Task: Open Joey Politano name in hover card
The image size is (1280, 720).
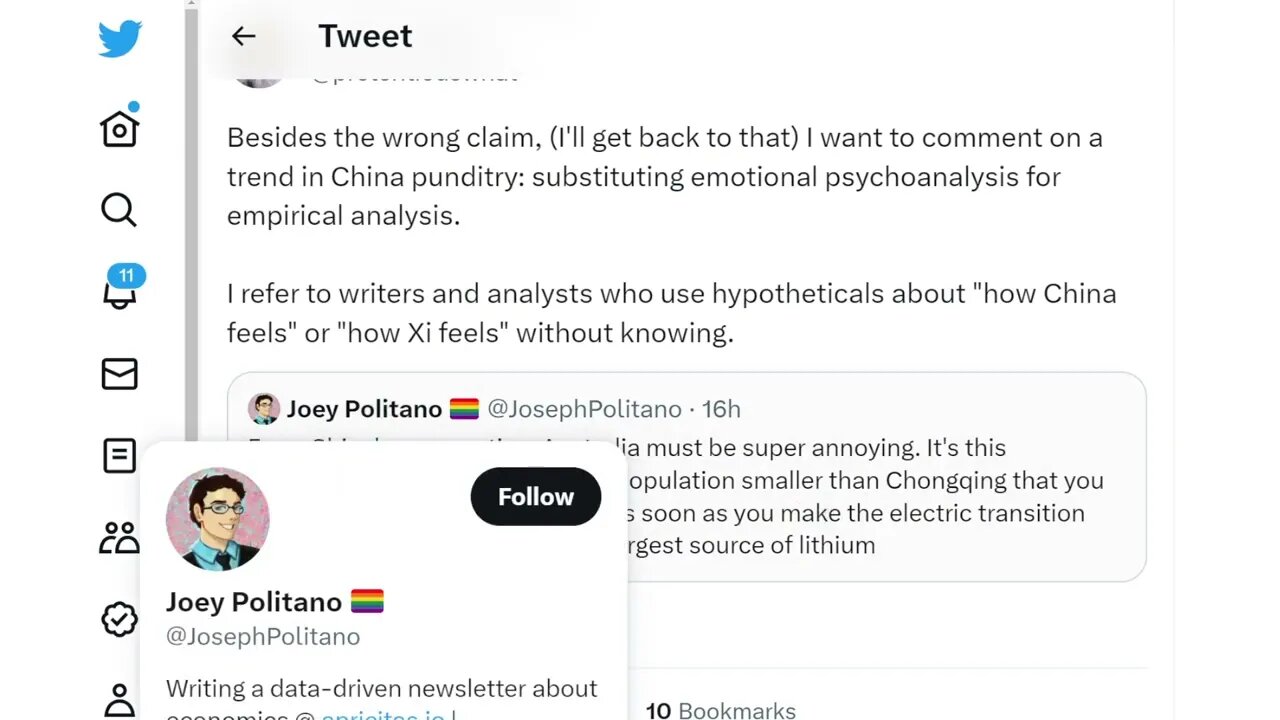Action: (x=254, y=602)
